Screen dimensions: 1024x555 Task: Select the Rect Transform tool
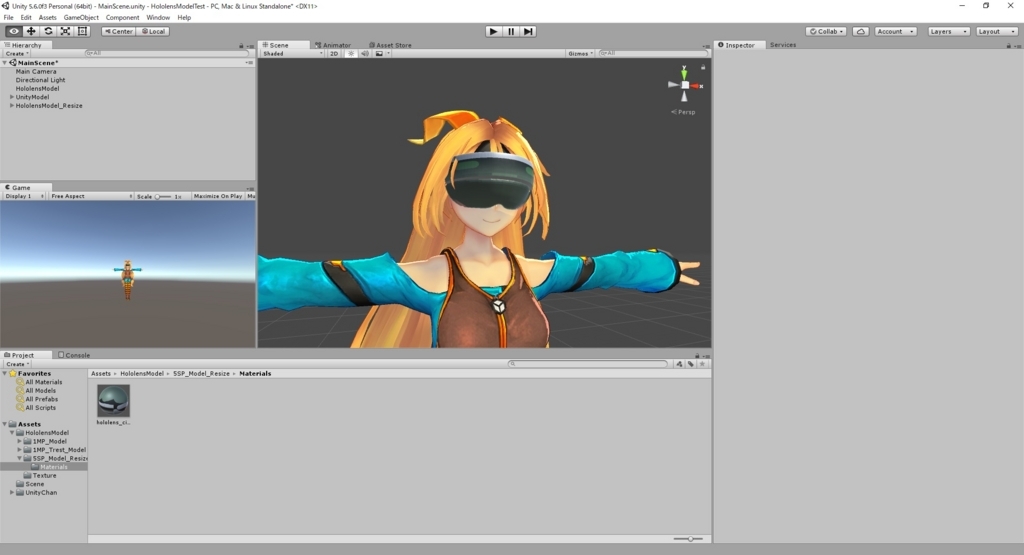(82, 31)
